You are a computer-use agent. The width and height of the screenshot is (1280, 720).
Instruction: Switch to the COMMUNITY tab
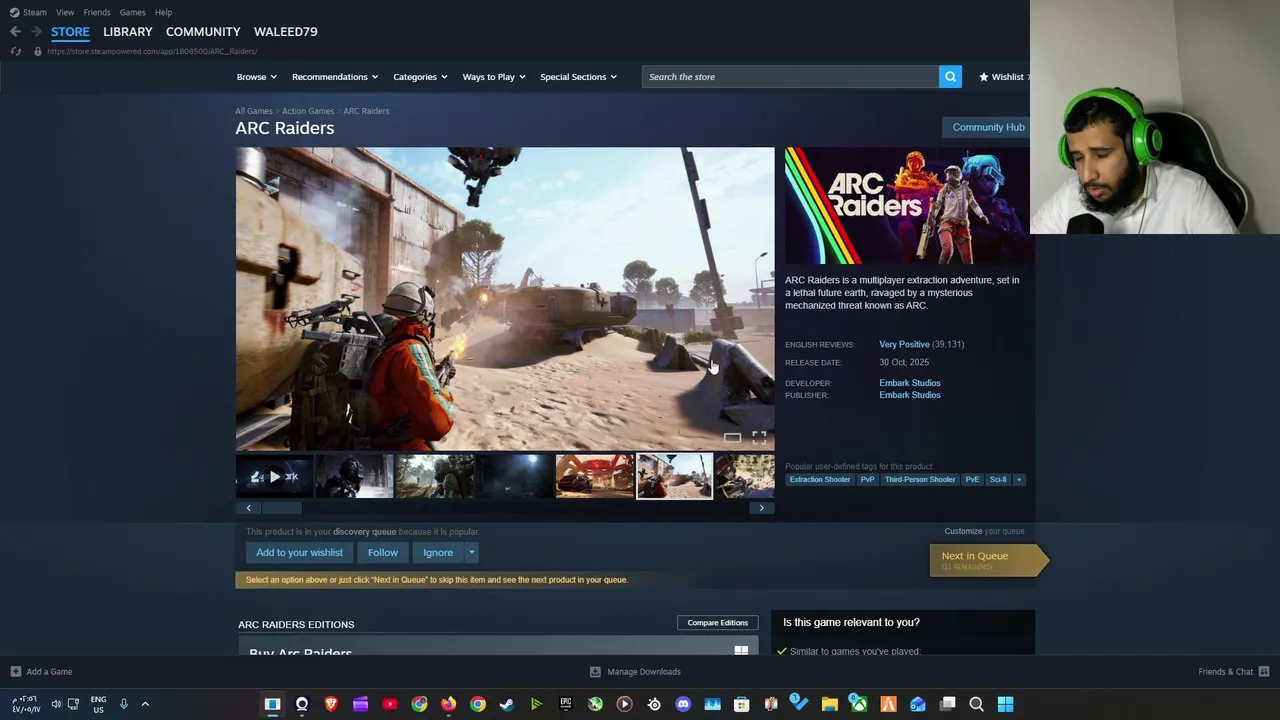203,32
